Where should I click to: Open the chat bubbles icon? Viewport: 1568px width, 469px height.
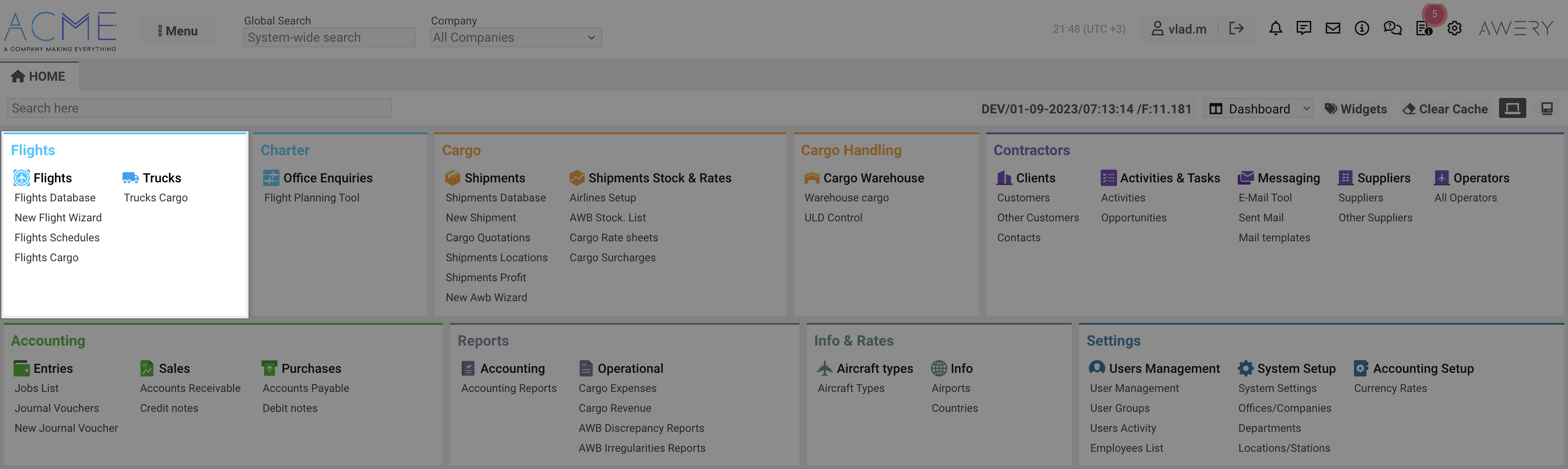pyautogui.click(x=1392, y=29)
